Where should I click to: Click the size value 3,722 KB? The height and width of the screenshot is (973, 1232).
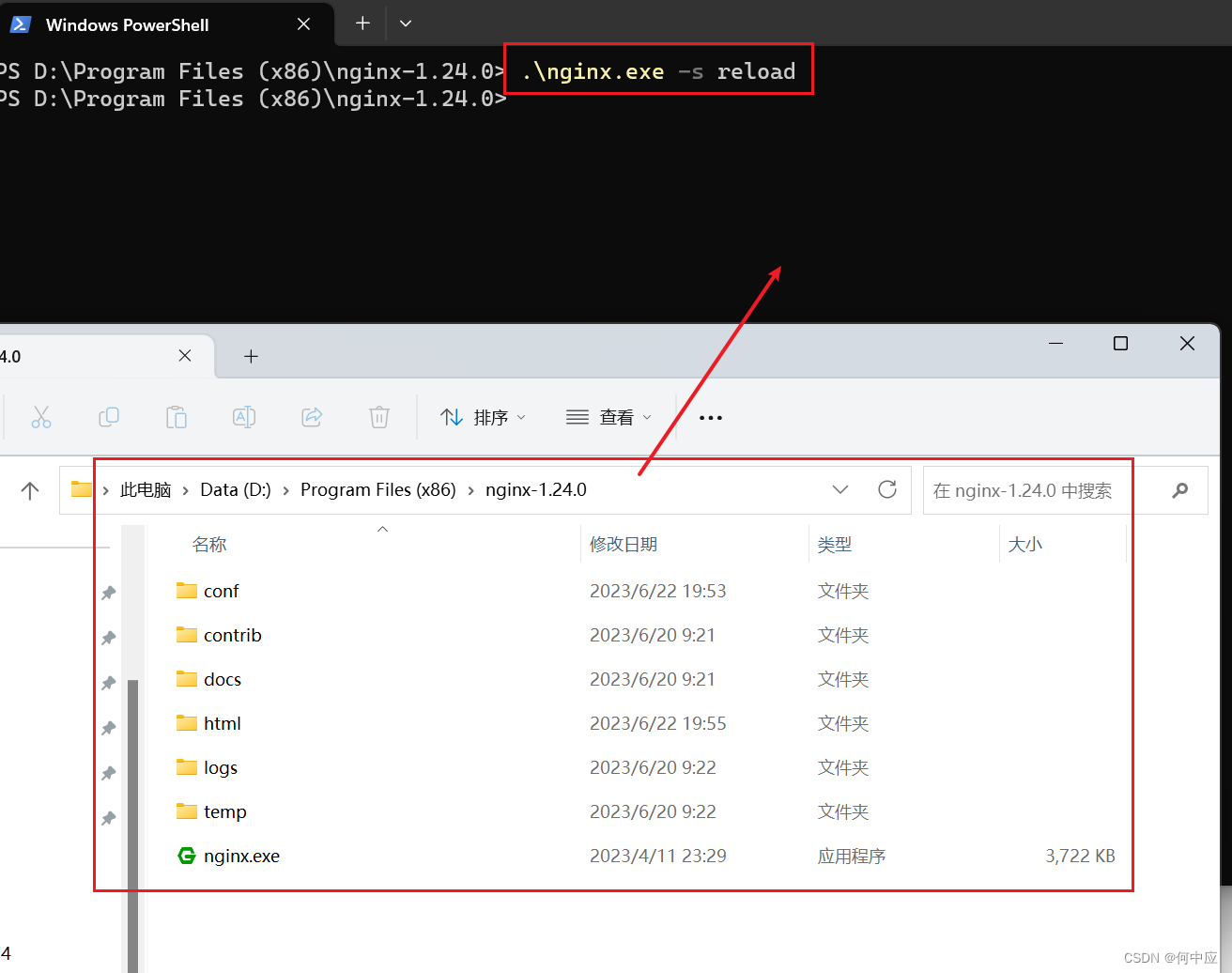[1080, 856]
